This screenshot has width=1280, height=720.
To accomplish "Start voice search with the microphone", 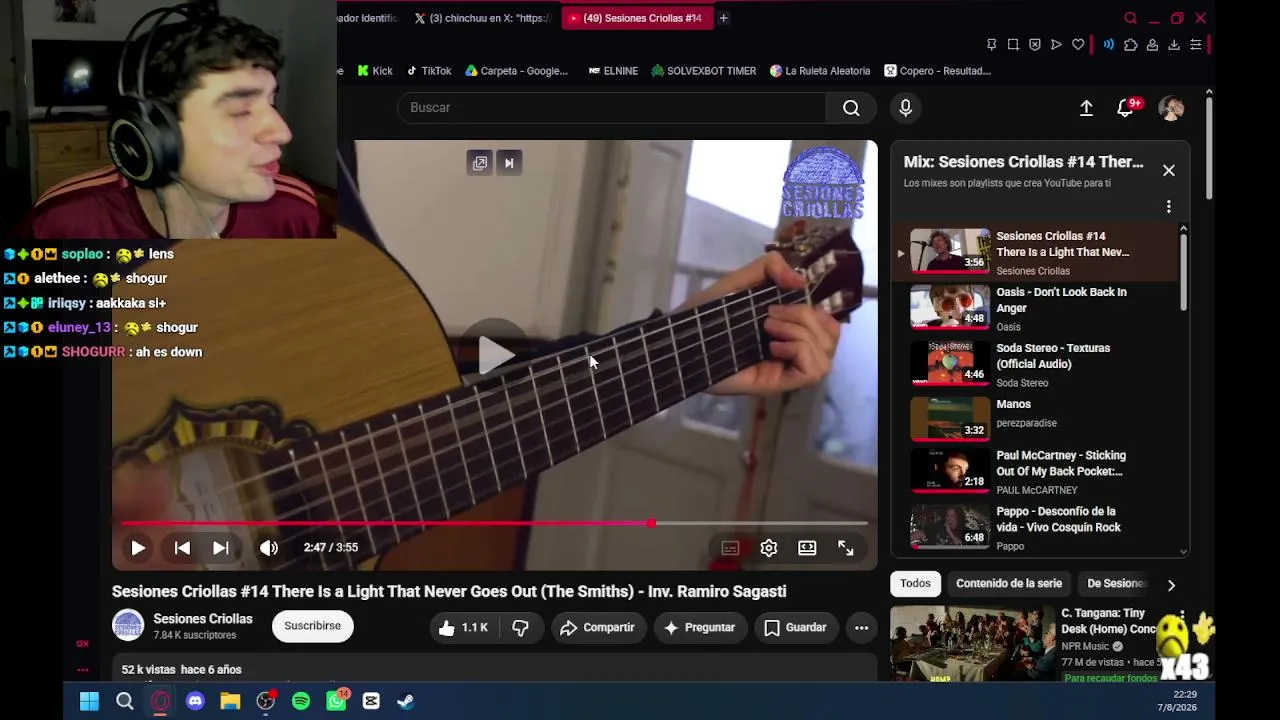I will [x=905, y=108].
